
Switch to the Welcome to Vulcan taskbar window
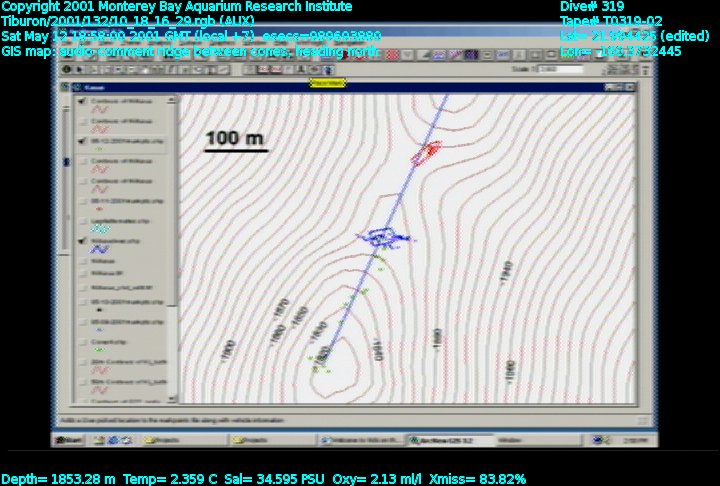pyautogui.click(x=361, y=439)
